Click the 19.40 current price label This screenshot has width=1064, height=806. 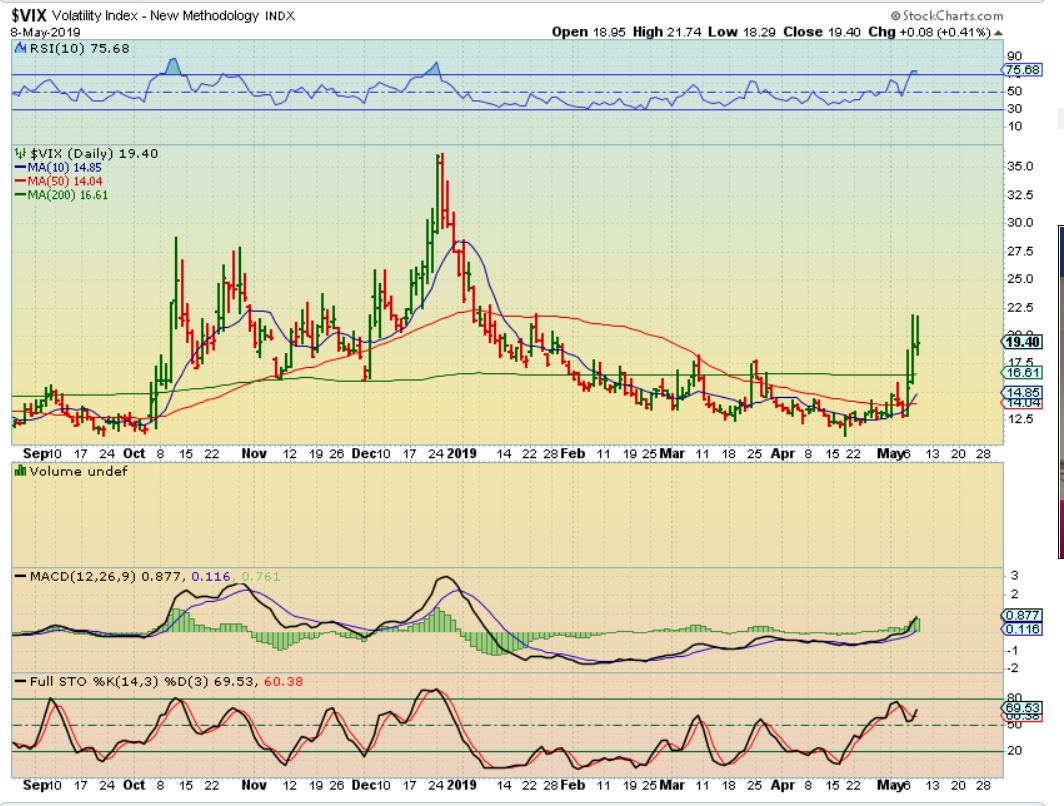[x=1021, y=341]
